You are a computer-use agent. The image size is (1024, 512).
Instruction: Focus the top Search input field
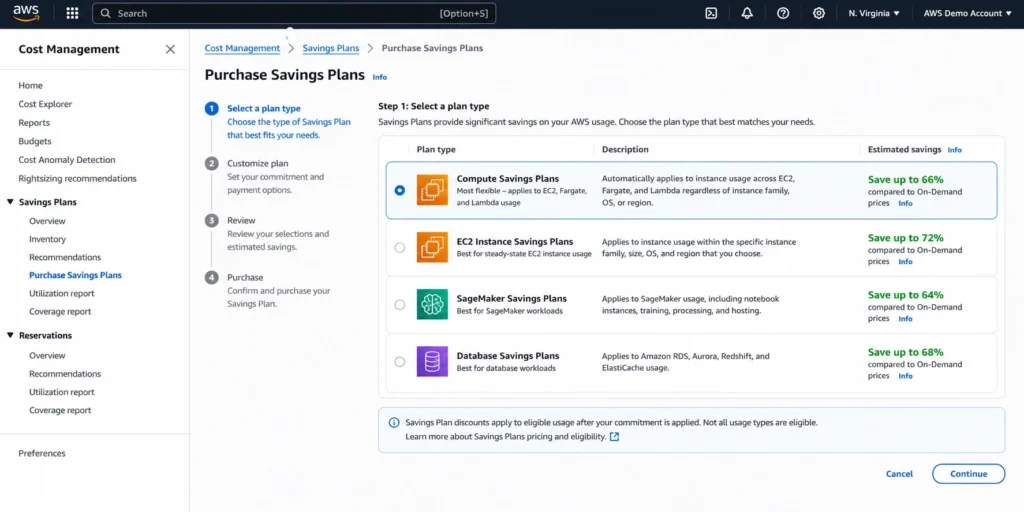pyautogui.click(x=294, y=13)
